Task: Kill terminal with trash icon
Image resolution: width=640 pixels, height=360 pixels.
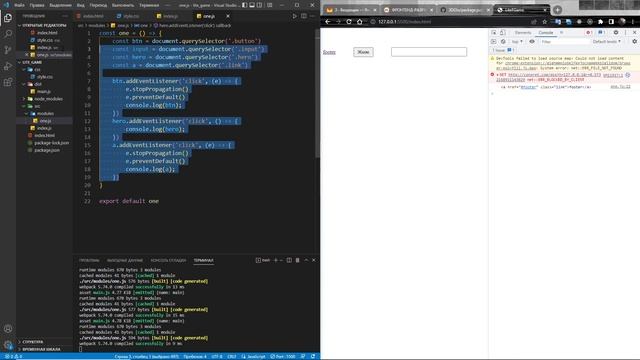Action: 298,260
